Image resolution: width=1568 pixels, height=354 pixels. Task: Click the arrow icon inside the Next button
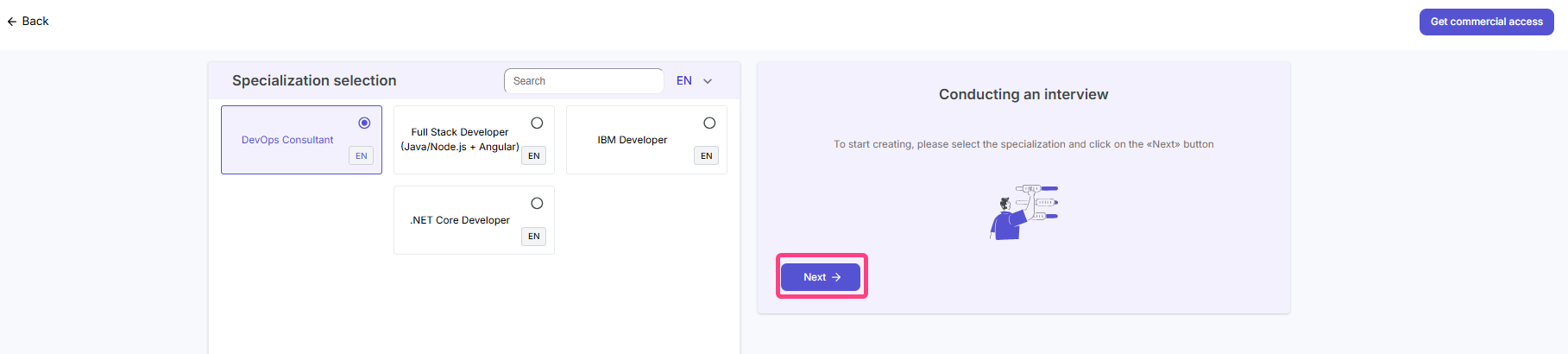point(836,277)
